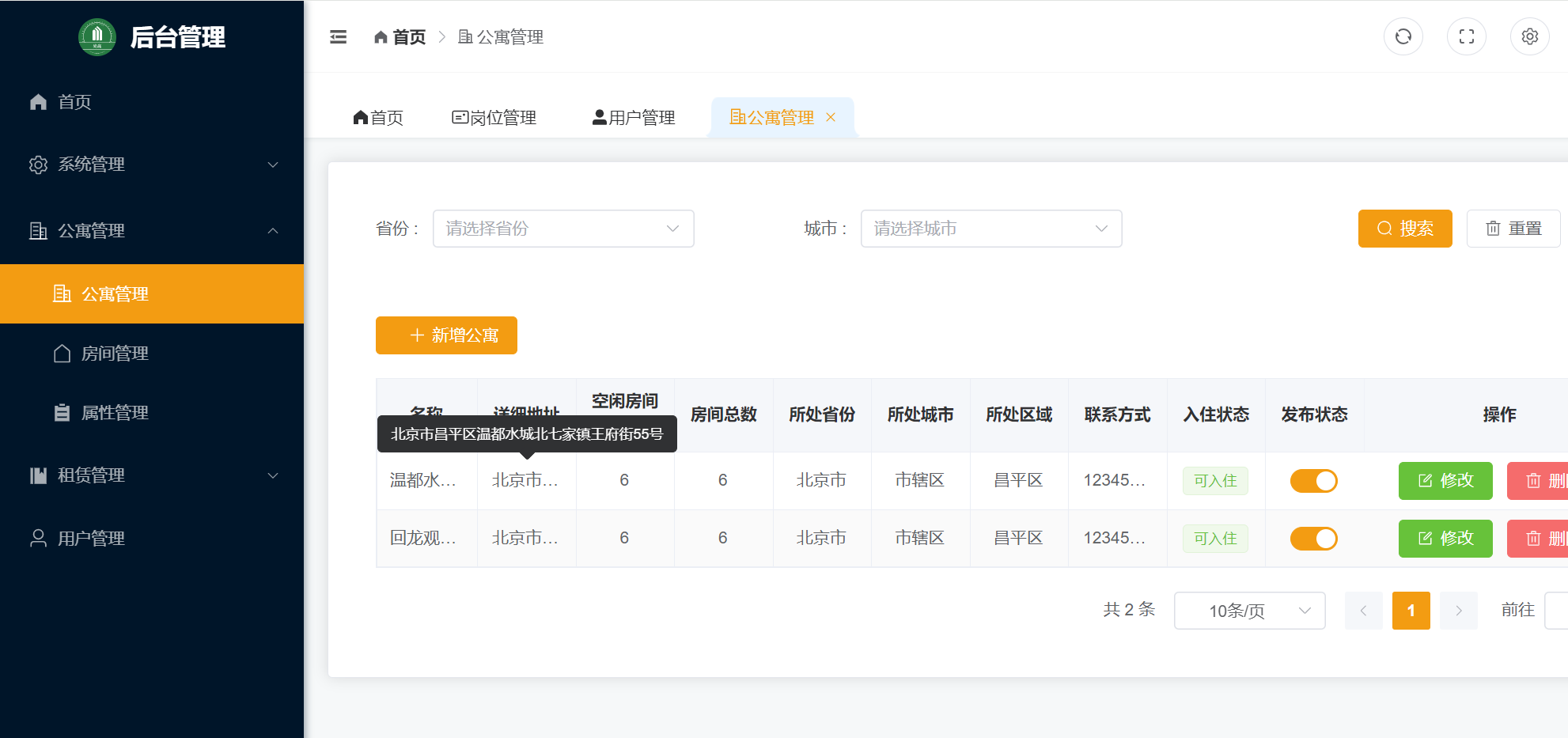Switch to the 岗位管理 tab

coord(494,118)
